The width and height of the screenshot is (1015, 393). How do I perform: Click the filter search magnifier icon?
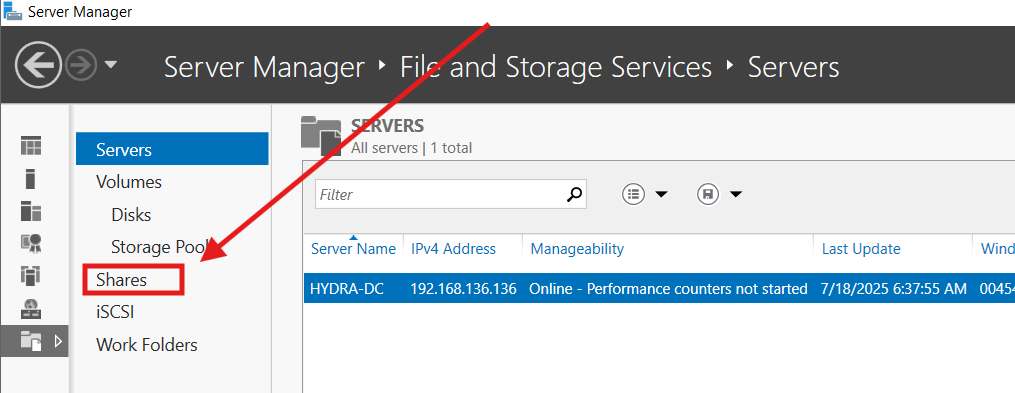coord(574,194)
